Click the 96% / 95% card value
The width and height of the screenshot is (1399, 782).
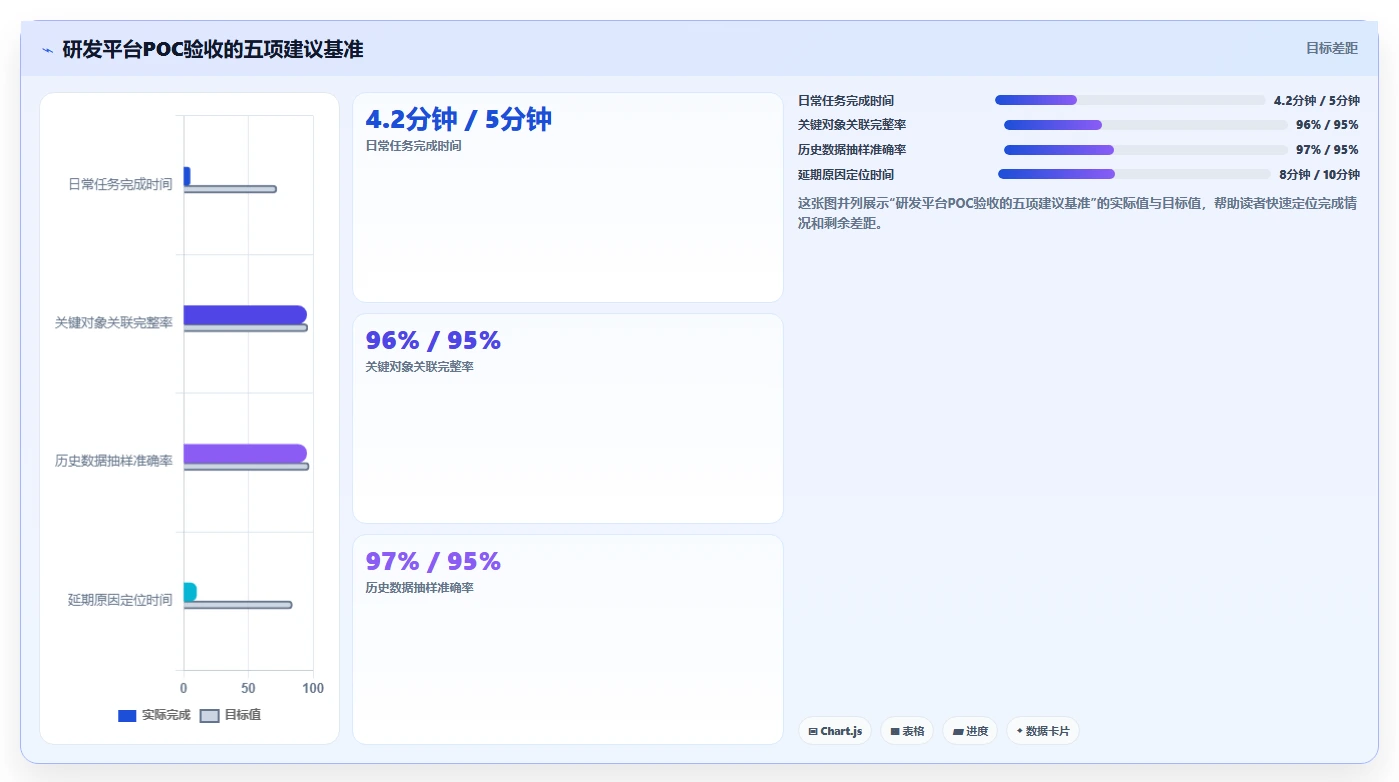(x=433, y=341)
